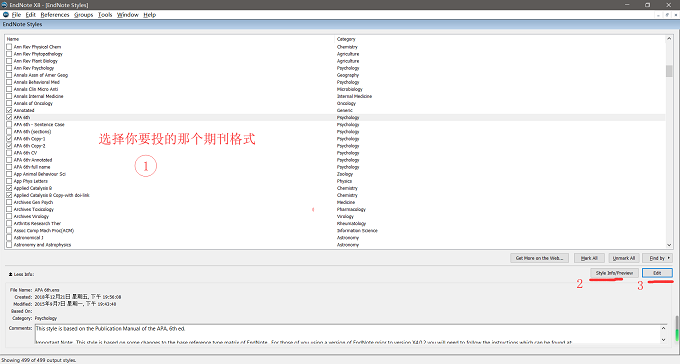680x364 pixels.
Task: Click the styles list scroll-down arrow
Action: pyautogui.click(x=669, y=245)
